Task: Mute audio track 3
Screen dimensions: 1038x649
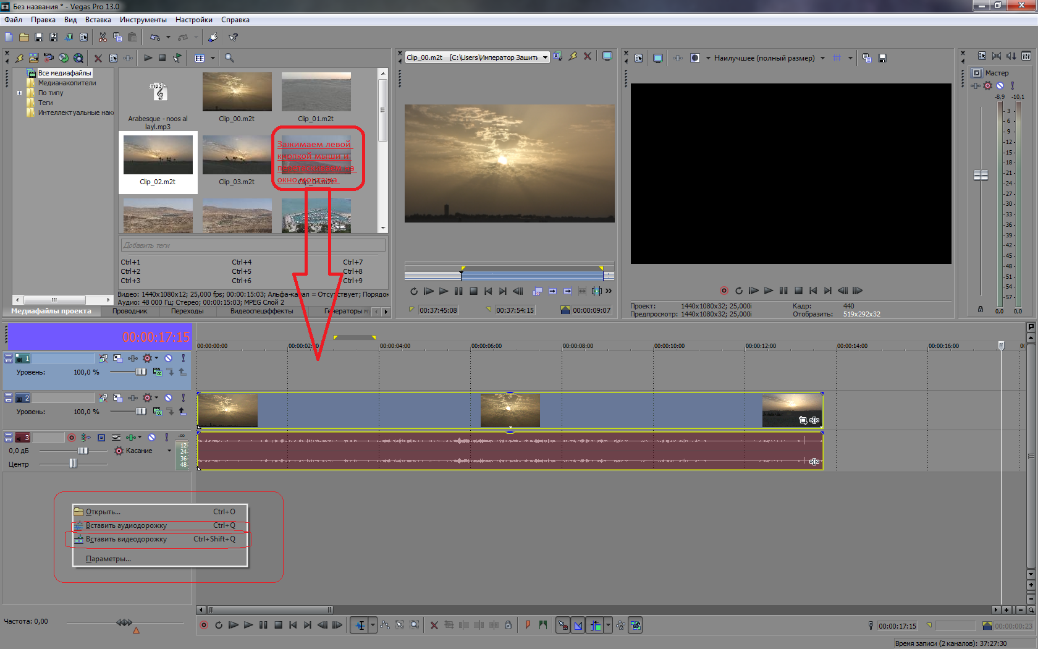Action: coord(152,438)
